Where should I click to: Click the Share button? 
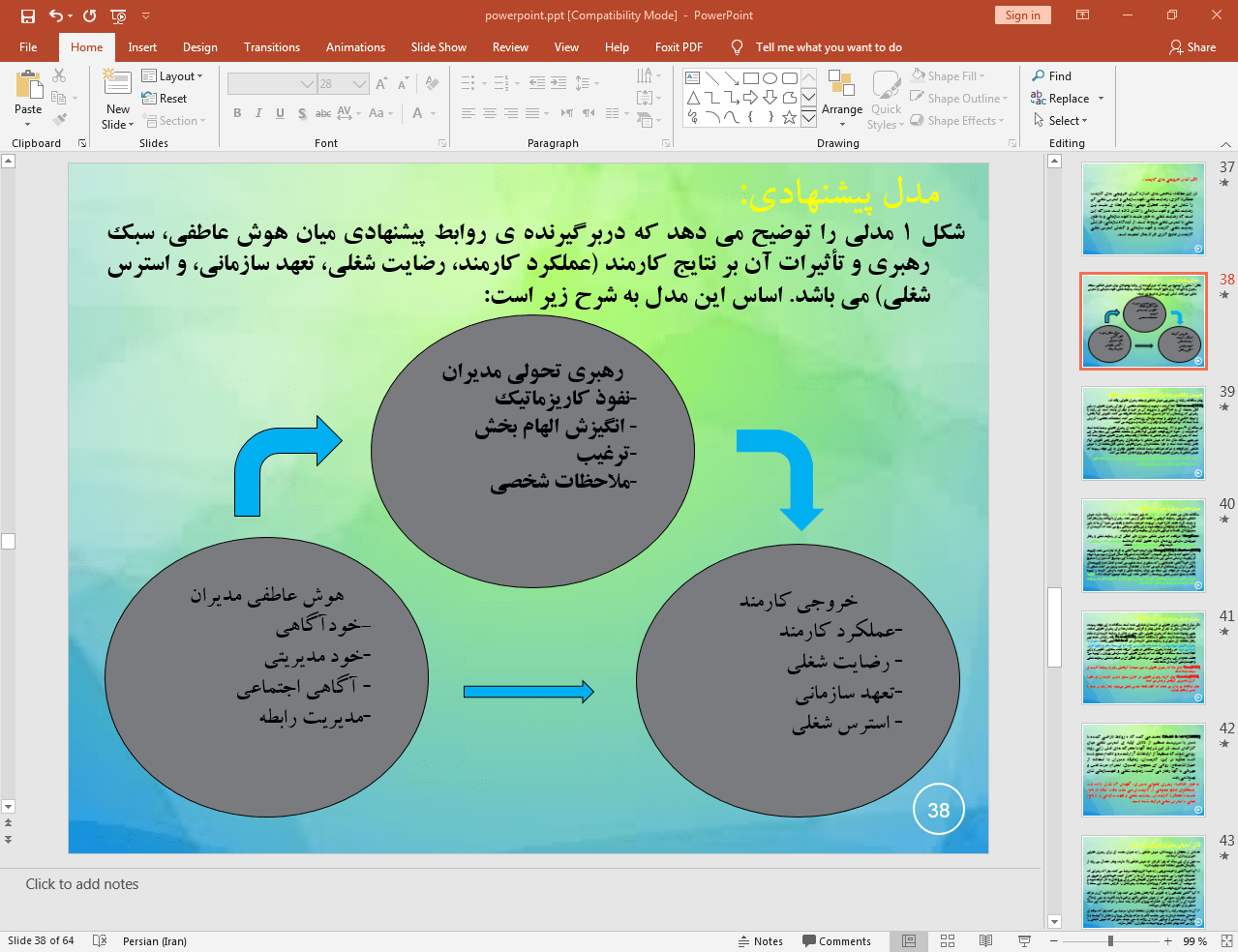pos(1193,46)
